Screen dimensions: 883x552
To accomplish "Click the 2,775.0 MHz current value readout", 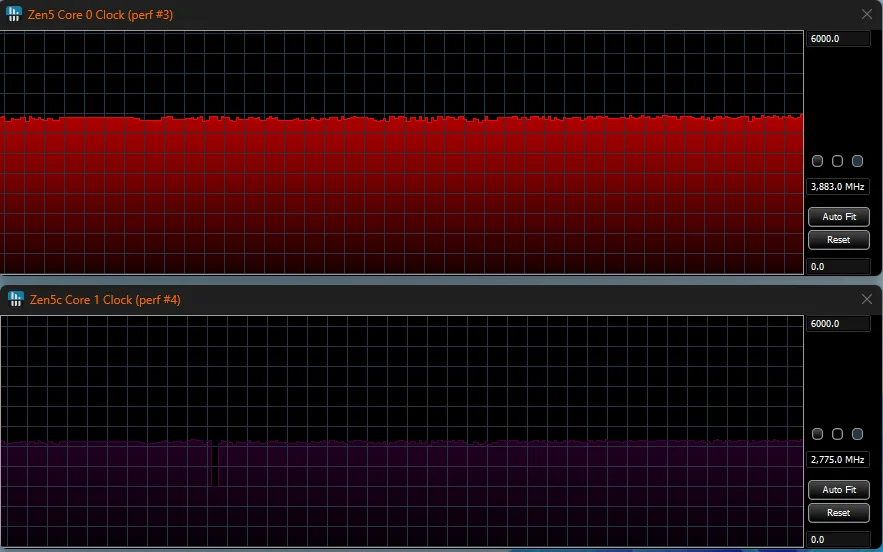I will coord(838,460).
